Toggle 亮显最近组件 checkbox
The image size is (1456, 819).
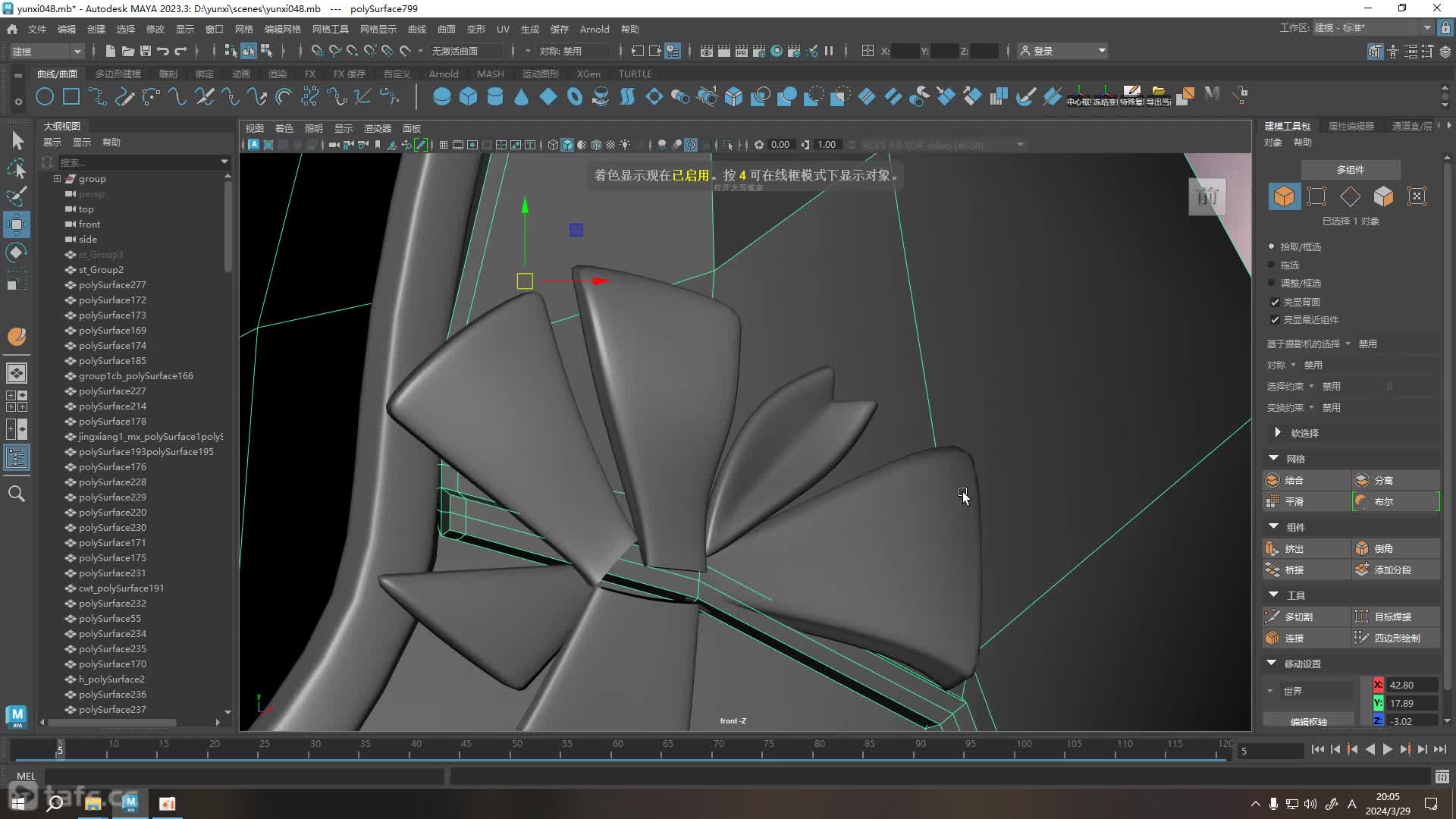tap(1275, 319)
